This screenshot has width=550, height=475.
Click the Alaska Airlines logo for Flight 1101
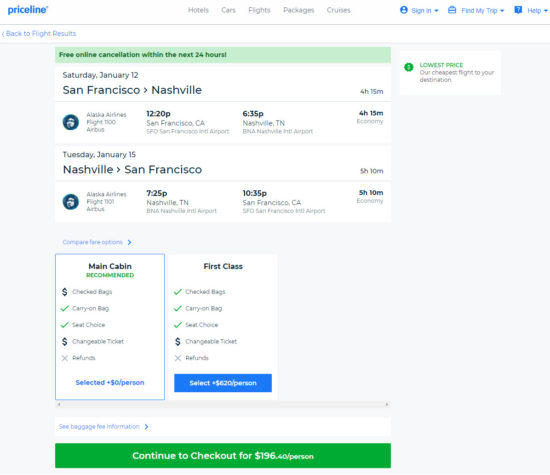pyautogui.click(x=71, y=202)
